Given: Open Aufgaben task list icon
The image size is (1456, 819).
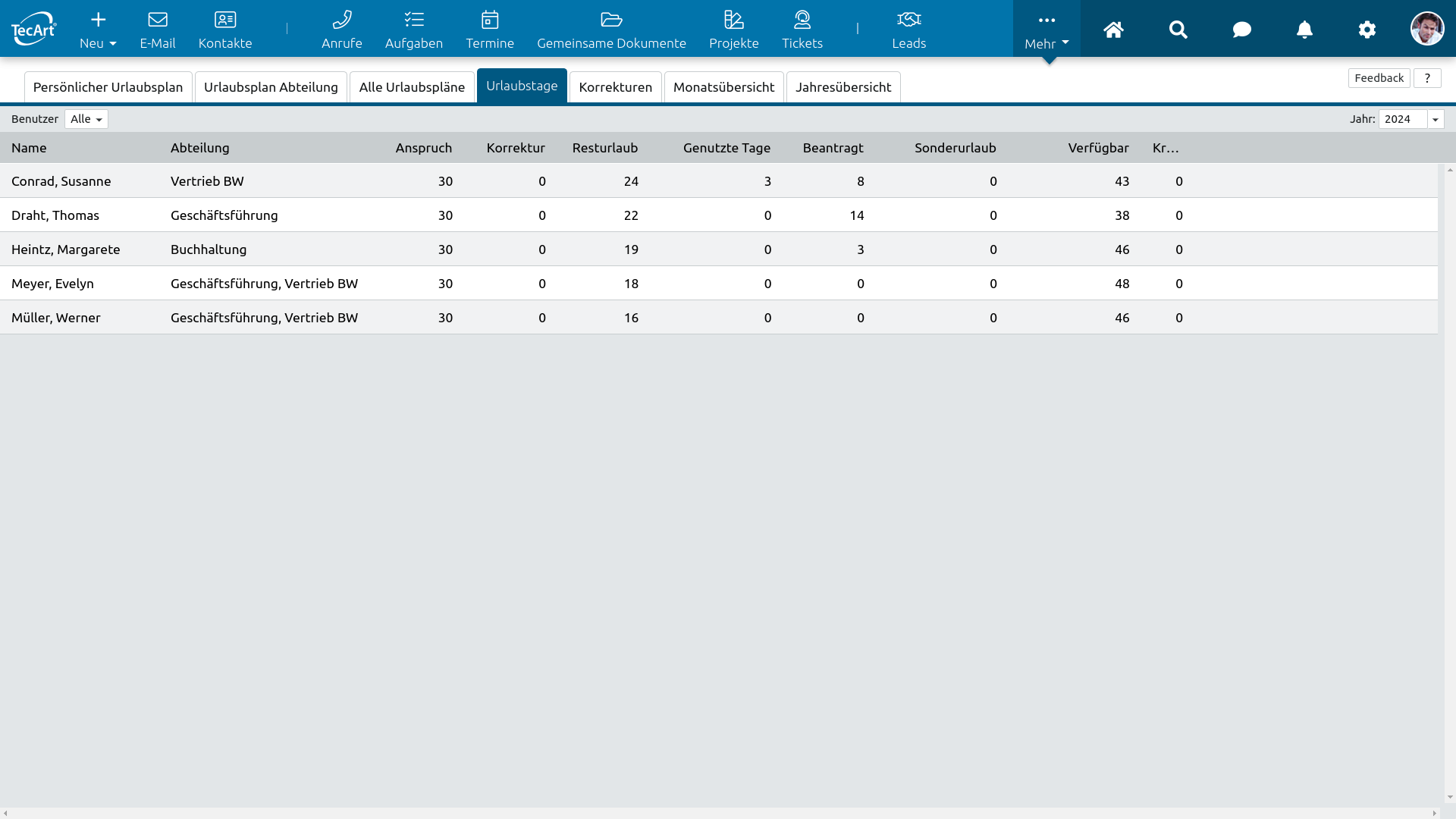Looking at the screenshot, I should tap(413, 20).
